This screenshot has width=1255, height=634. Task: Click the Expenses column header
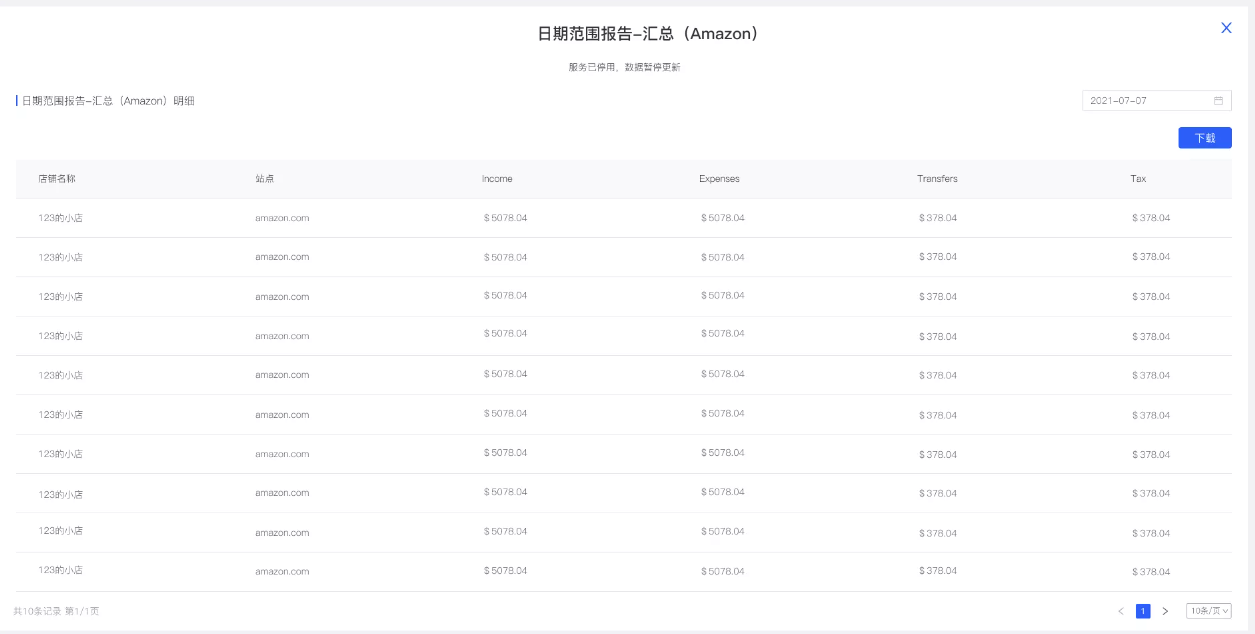[719, 179]
